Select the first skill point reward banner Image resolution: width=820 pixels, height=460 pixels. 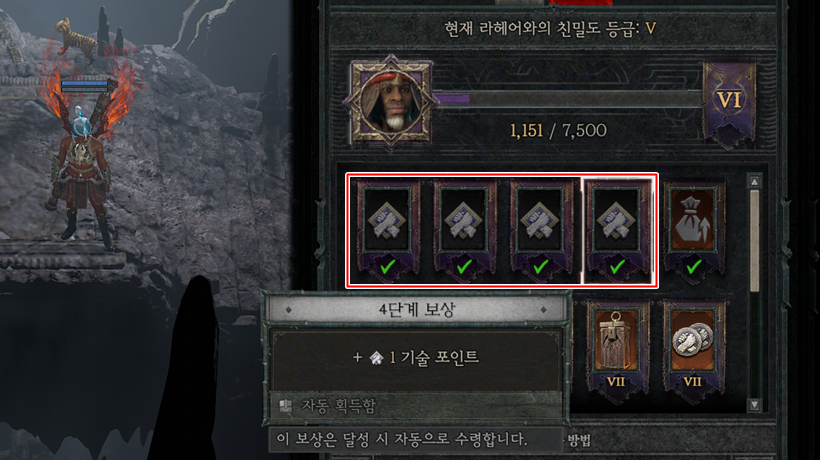click(x=388, y=228)
